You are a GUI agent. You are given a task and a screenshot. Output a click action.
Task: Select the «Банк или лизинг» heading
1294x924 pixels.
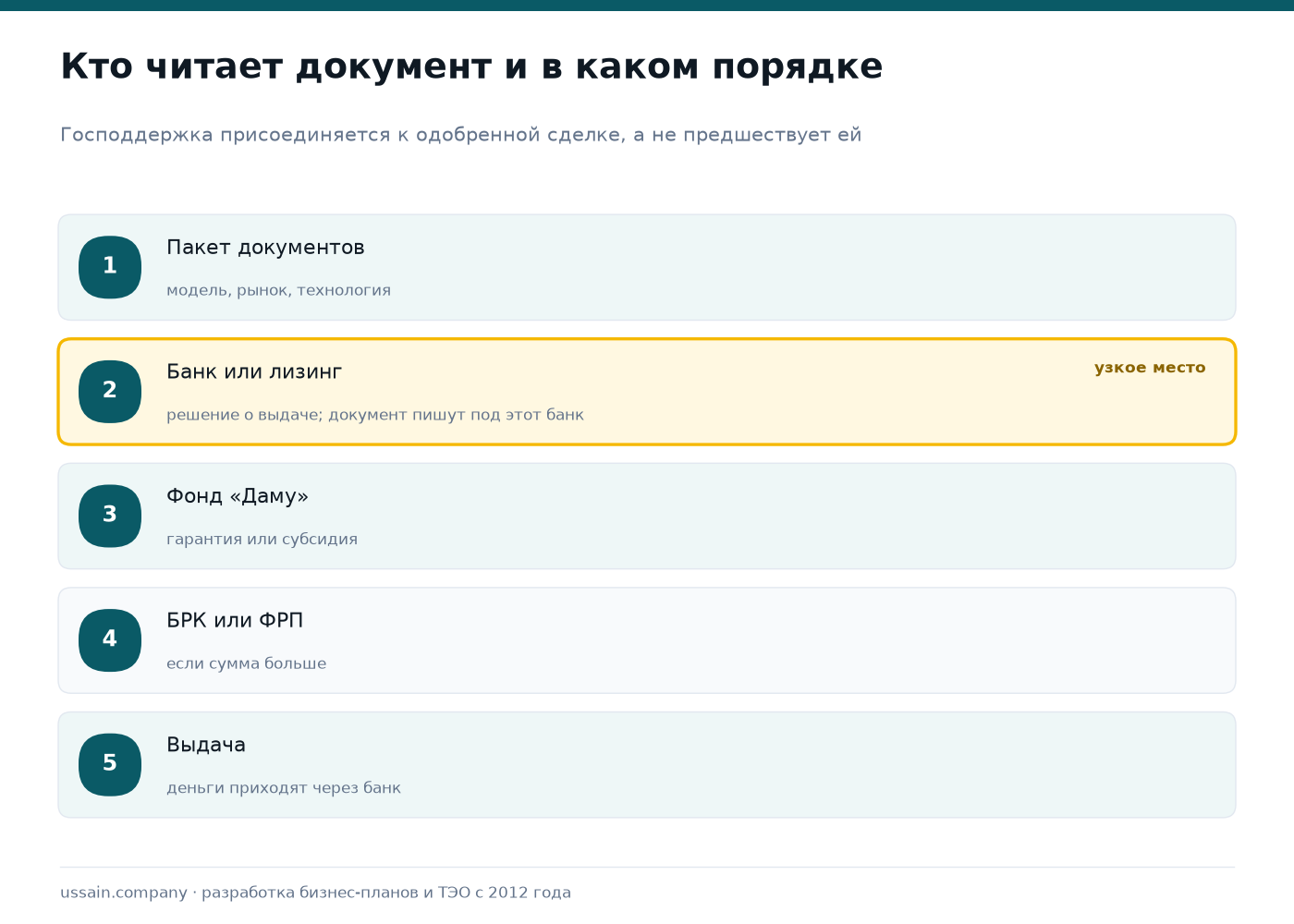254,371
